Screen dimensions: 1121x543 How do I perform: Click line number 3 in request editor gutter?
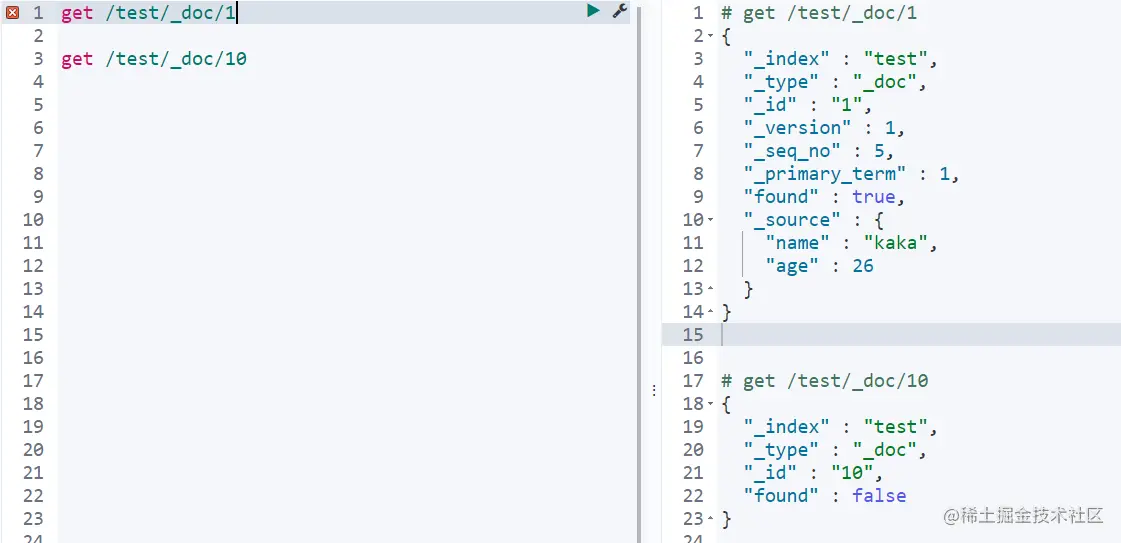coord(38,59)
